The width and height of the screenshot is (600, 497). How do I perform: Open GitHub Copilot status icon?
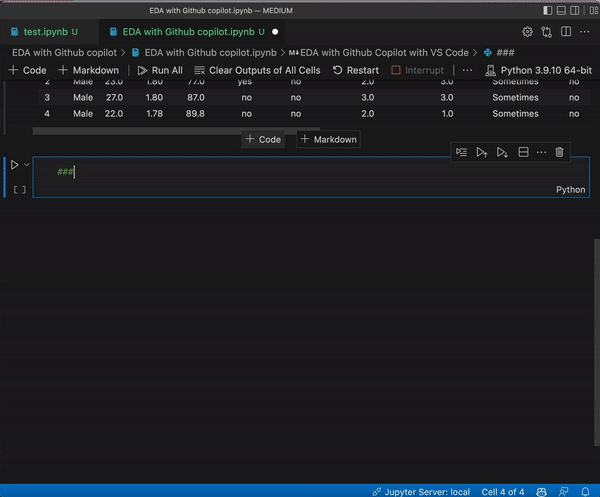coord(541,492)
